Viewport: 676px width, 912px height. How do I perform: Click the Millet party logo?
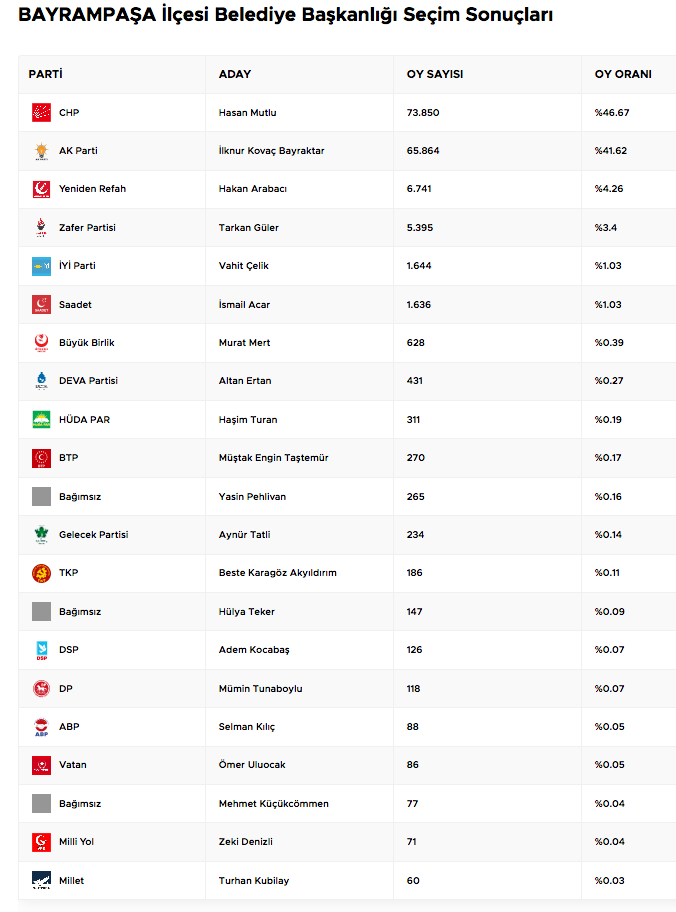(x=41, y=880)
